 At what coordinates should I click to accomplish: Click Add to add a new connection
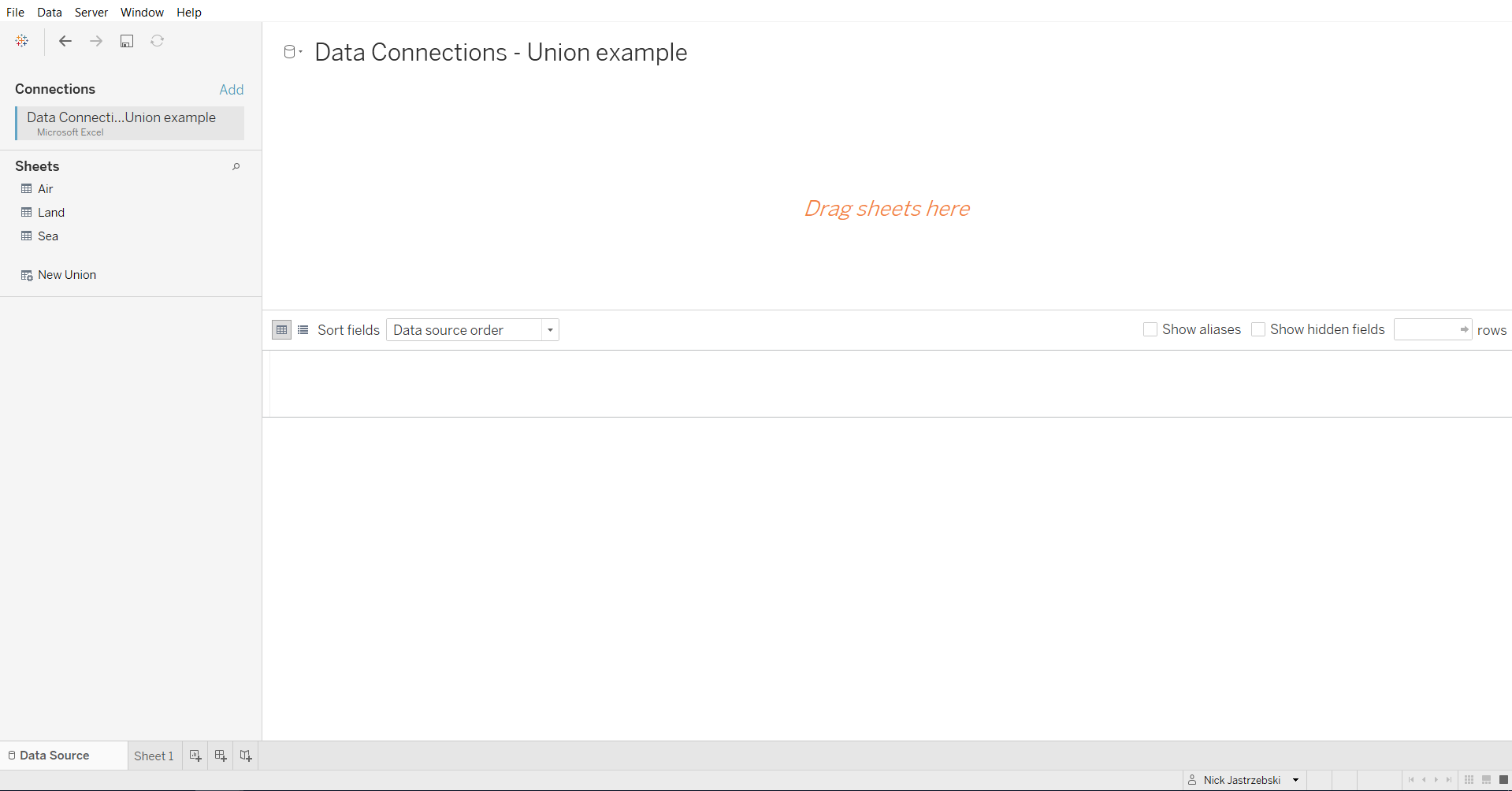(231, 89)
